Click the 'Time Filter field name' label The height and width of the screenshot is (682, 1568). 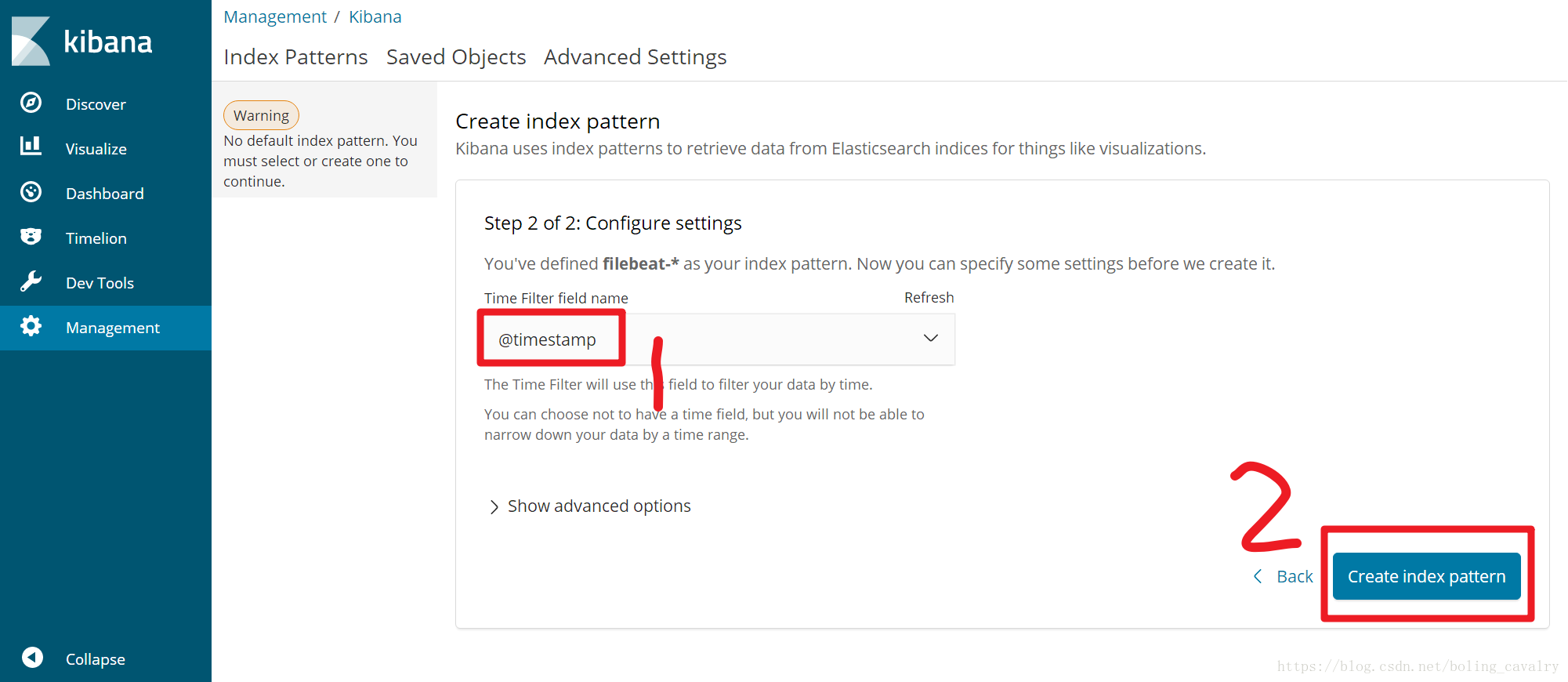(556, 298)
